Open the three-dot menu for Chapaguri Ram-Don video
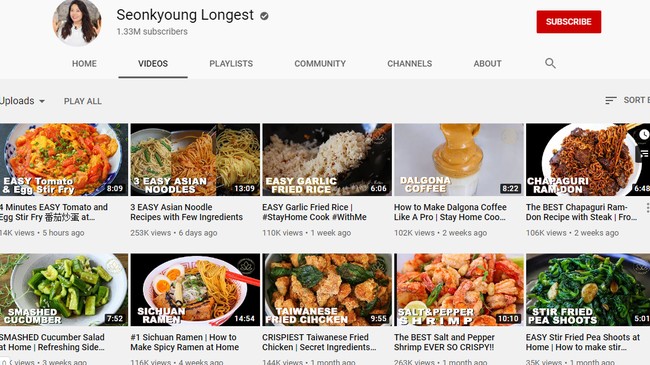Image resolution: width=650 pixels, height=365 pixels. point(647,207)
